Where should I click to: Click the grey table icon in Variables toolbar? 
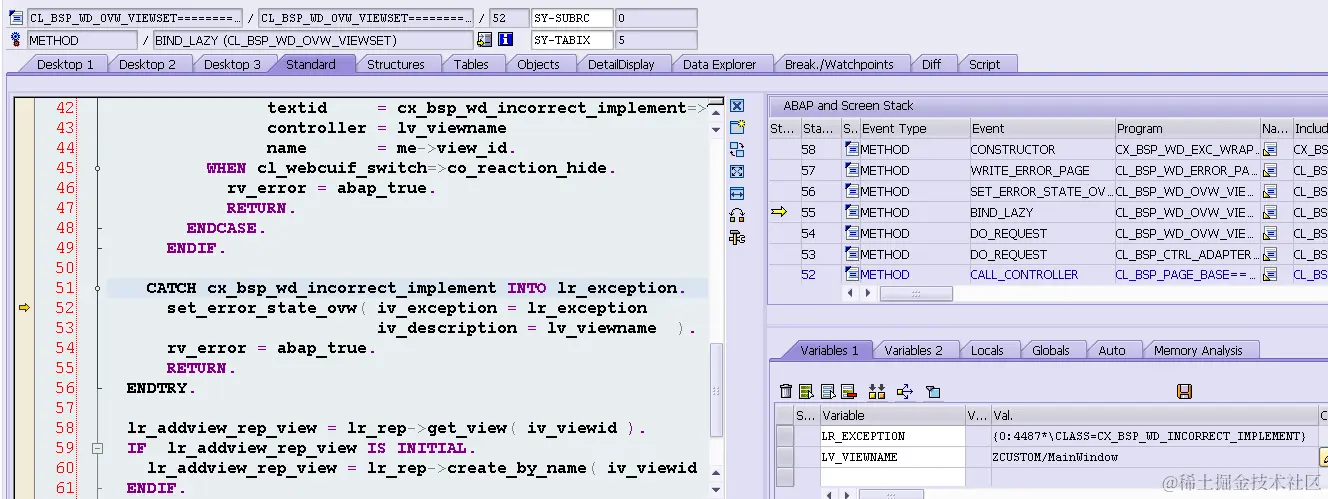pyautogui.click(x=828, y=391)
